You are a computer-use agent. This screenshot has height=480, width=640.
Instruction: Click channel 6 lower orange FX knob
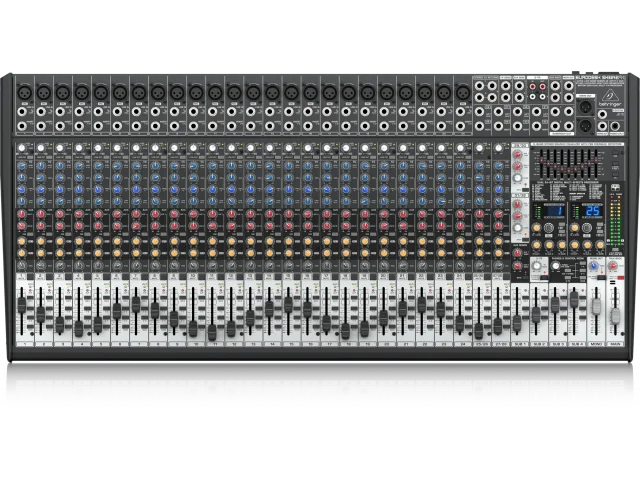[x=117, y=253]
